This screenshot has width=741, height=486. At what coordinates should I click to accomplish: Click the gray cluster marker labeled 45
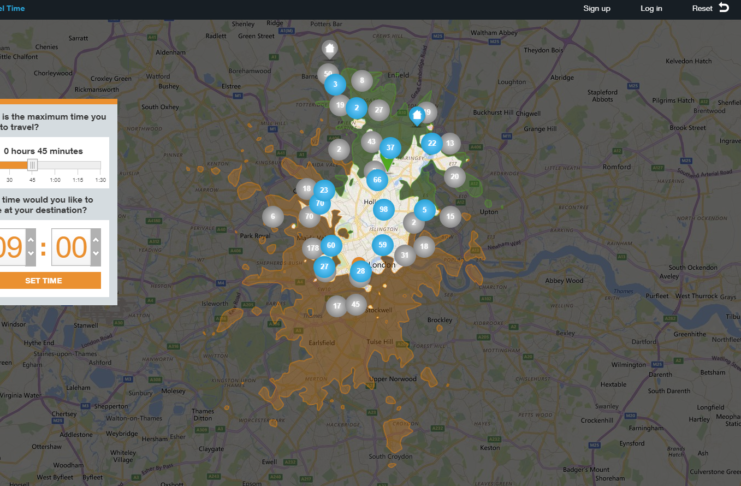(356, 303)
